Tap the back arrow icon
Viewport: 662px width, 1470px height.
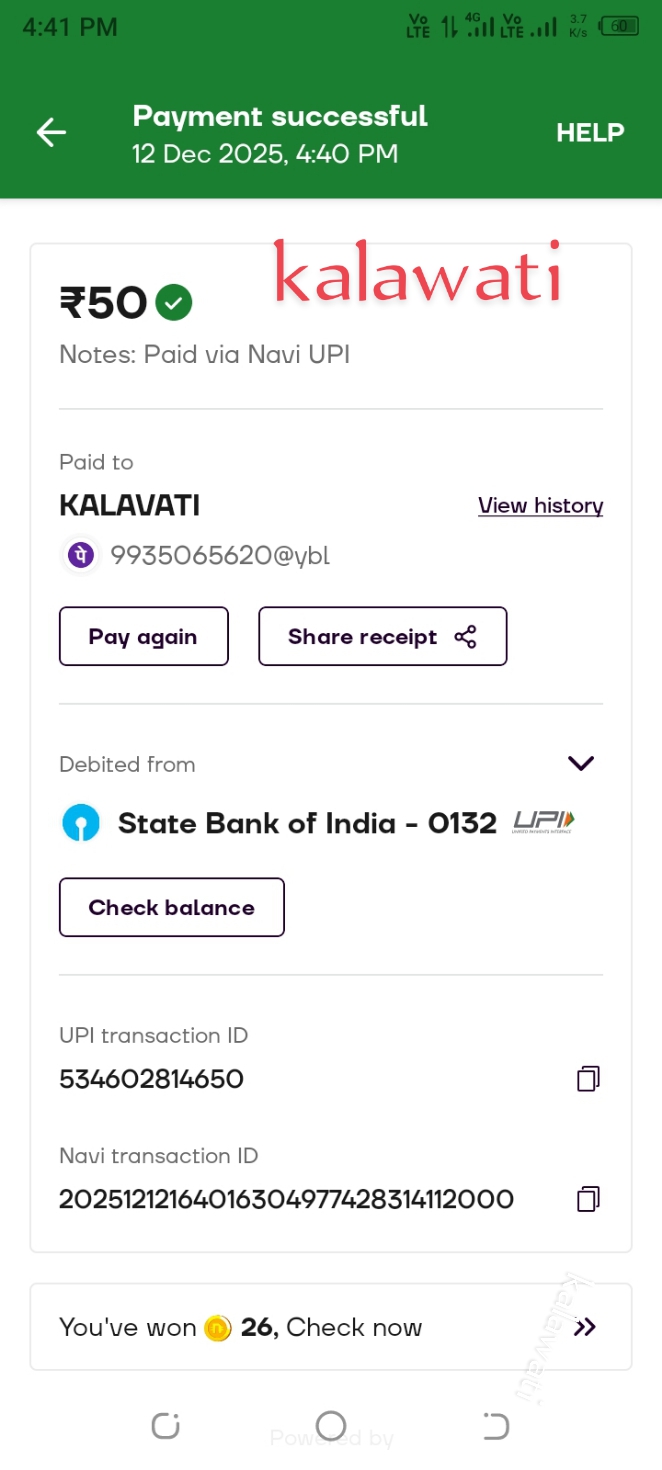click(x=51, y=132)
